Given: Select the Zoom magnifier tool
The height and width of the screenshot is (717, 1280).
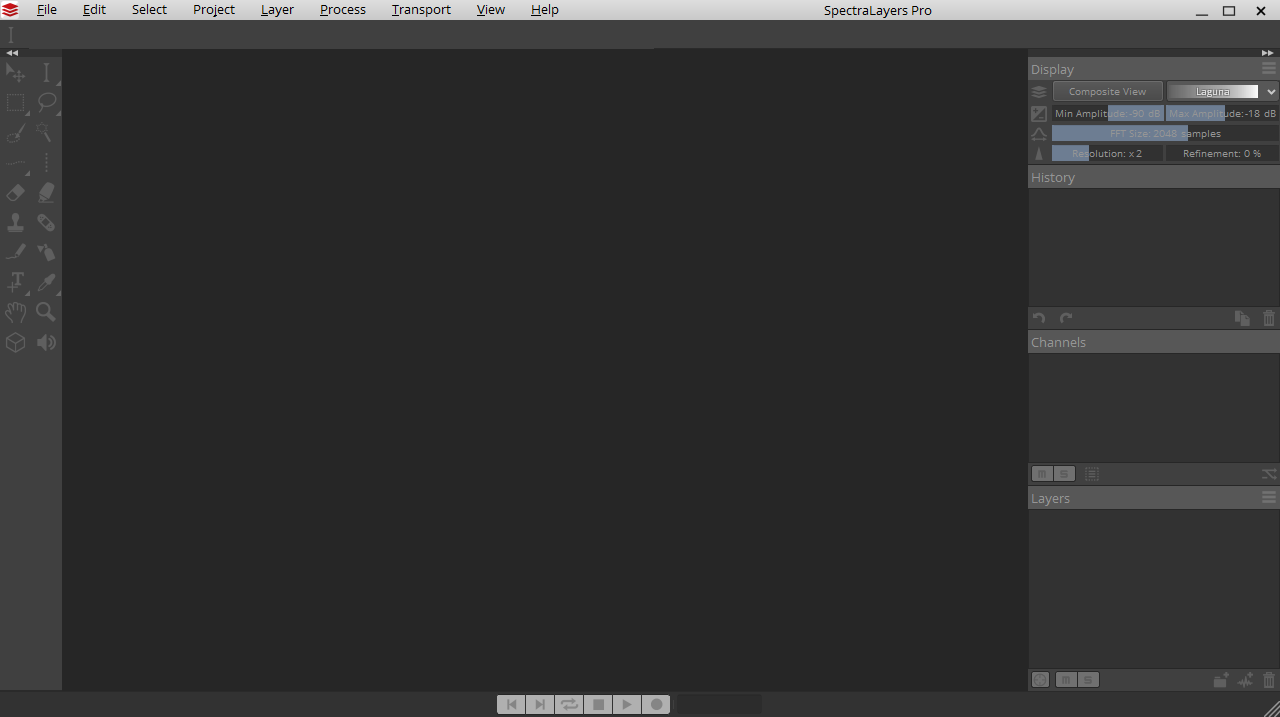Looking at the screenshot, I should 46,312.
